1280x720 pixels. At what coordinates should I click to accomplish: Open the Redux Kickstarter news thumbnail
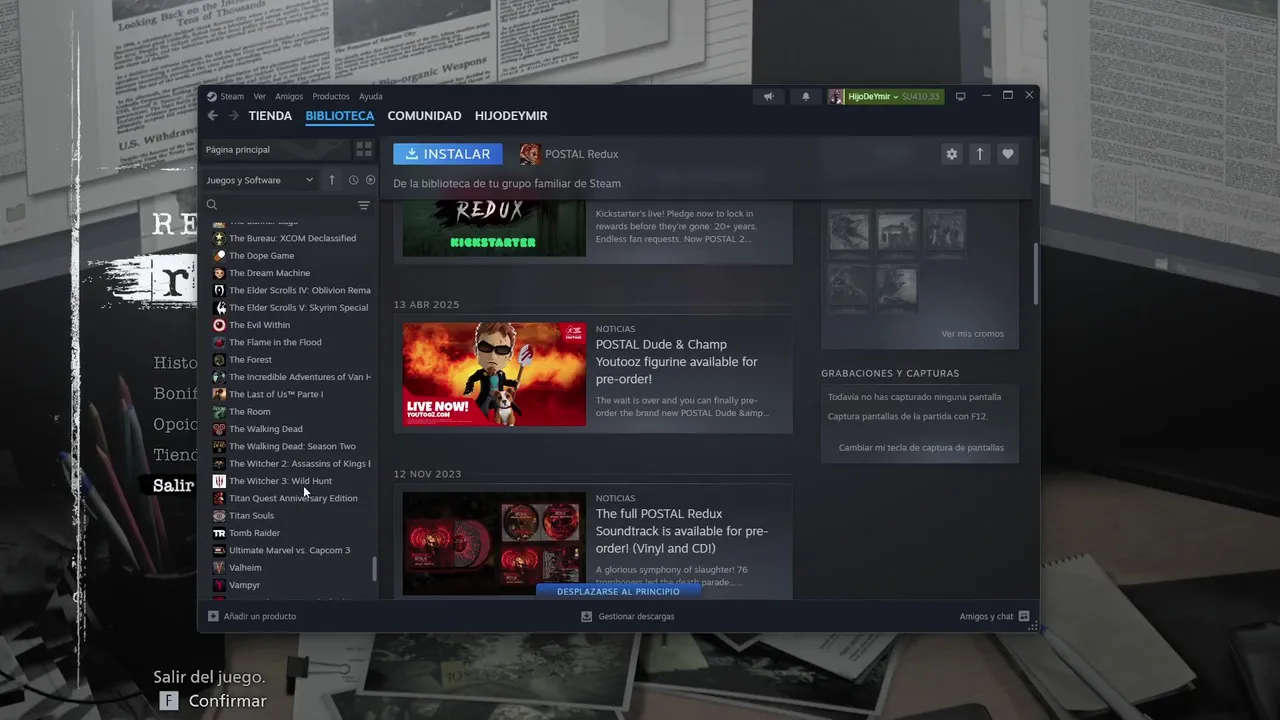coord(494,228)
